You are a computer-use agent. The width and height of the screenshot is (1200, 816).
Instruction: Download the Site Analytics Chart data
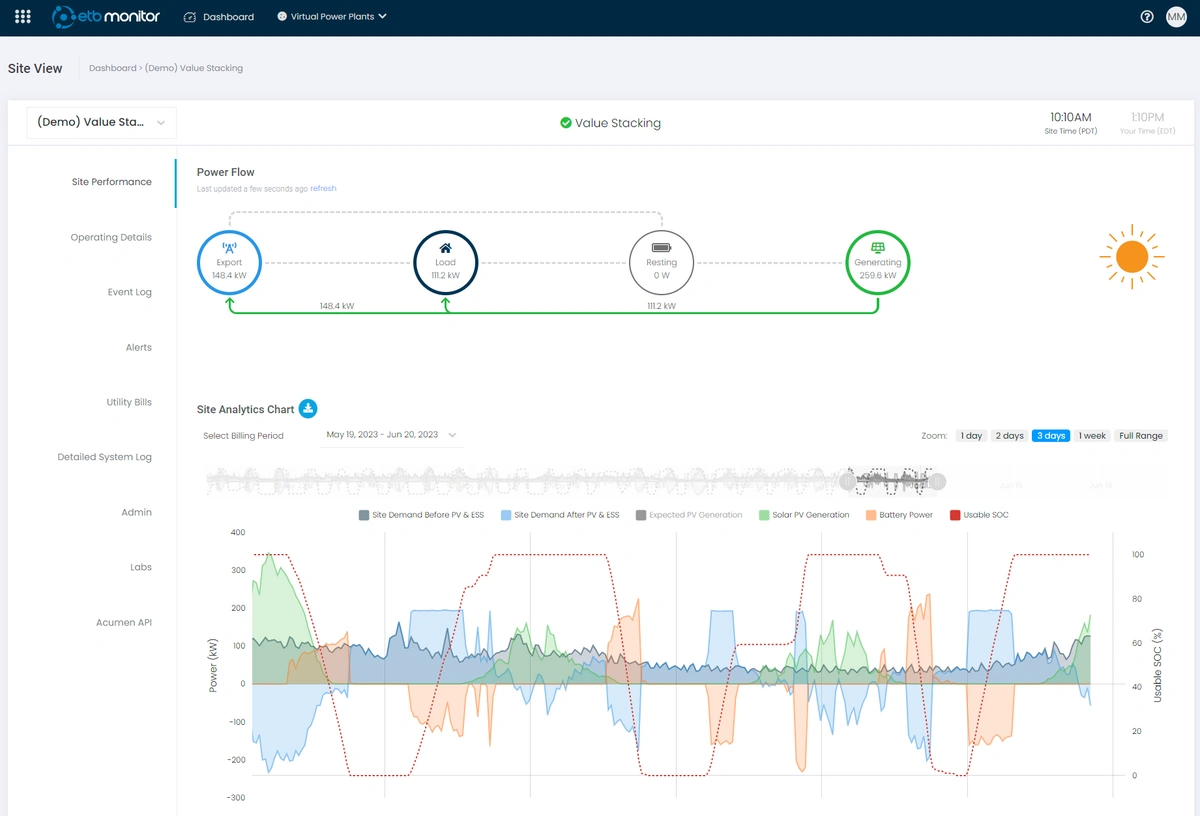point(308,408)
